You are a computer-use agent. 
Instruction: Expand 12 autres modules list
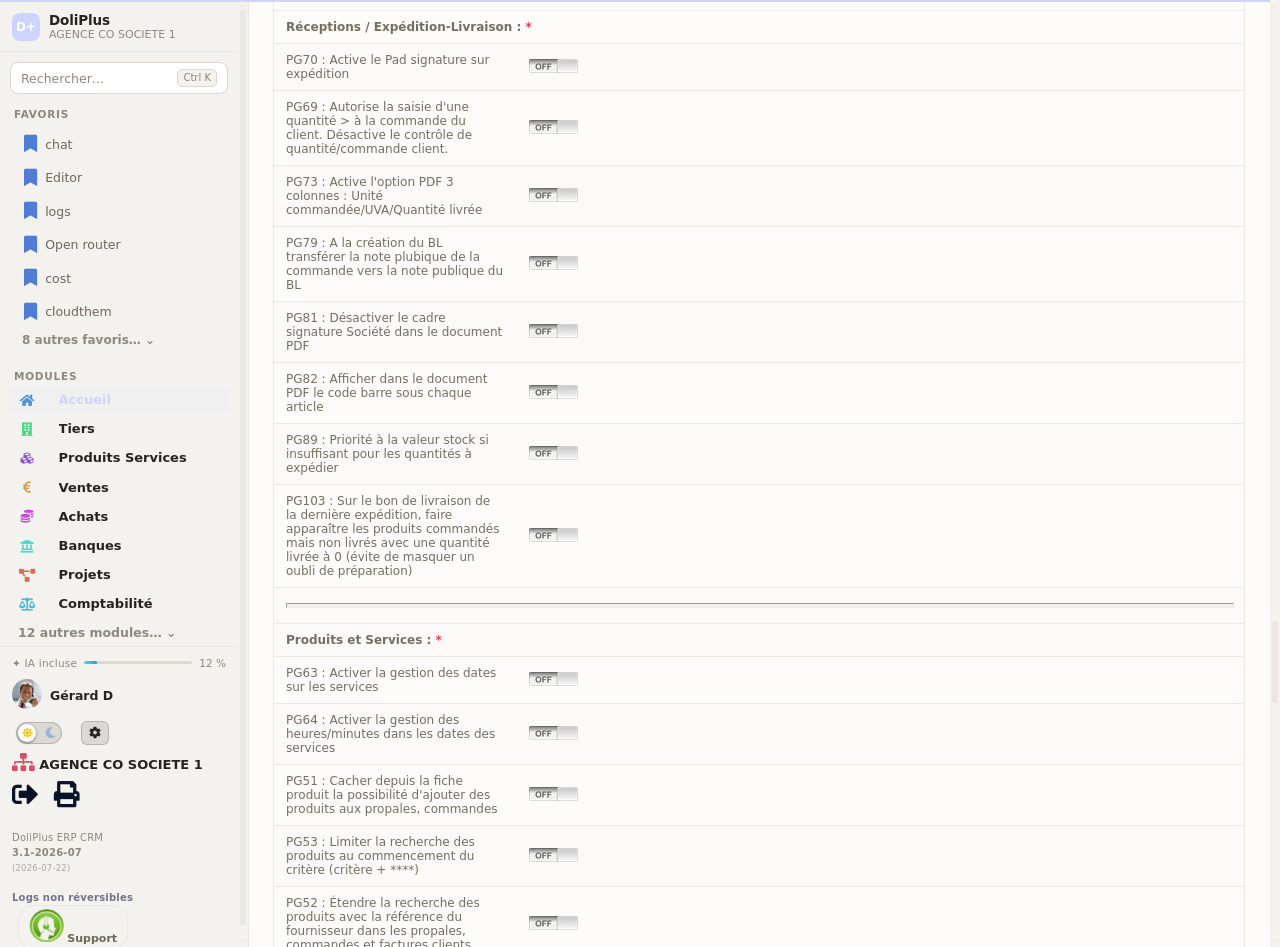click(x=97, y=633)
